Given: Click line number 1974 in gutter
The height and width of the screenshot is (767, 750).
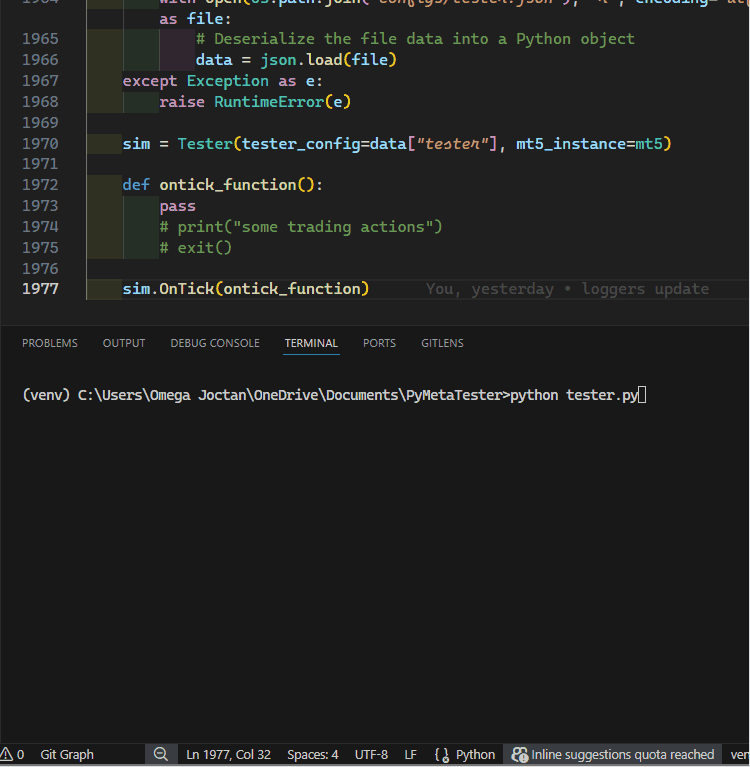Looking at the screenshot, I should (40, 227).
